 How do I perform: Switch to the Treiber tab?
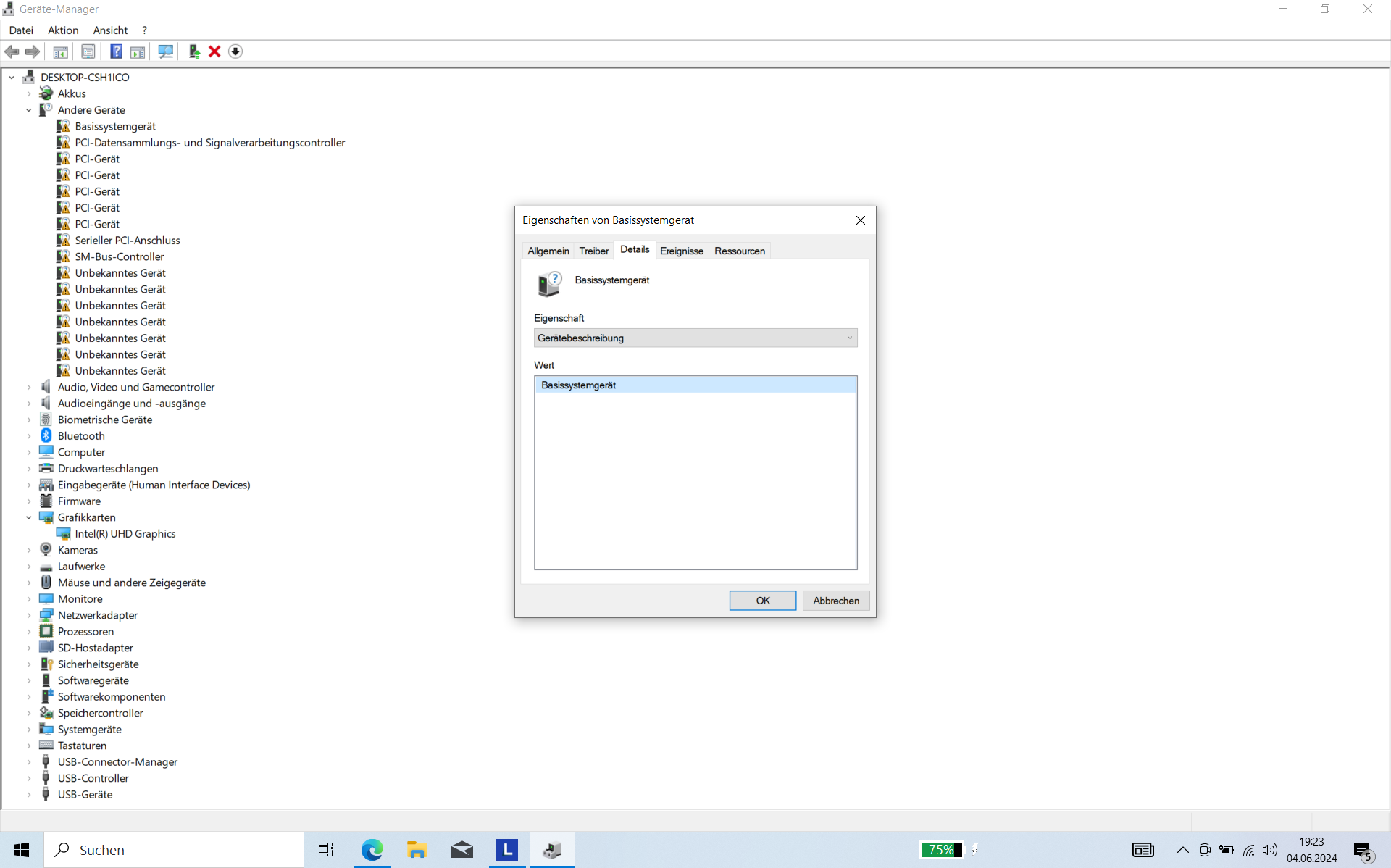point(593,251)
